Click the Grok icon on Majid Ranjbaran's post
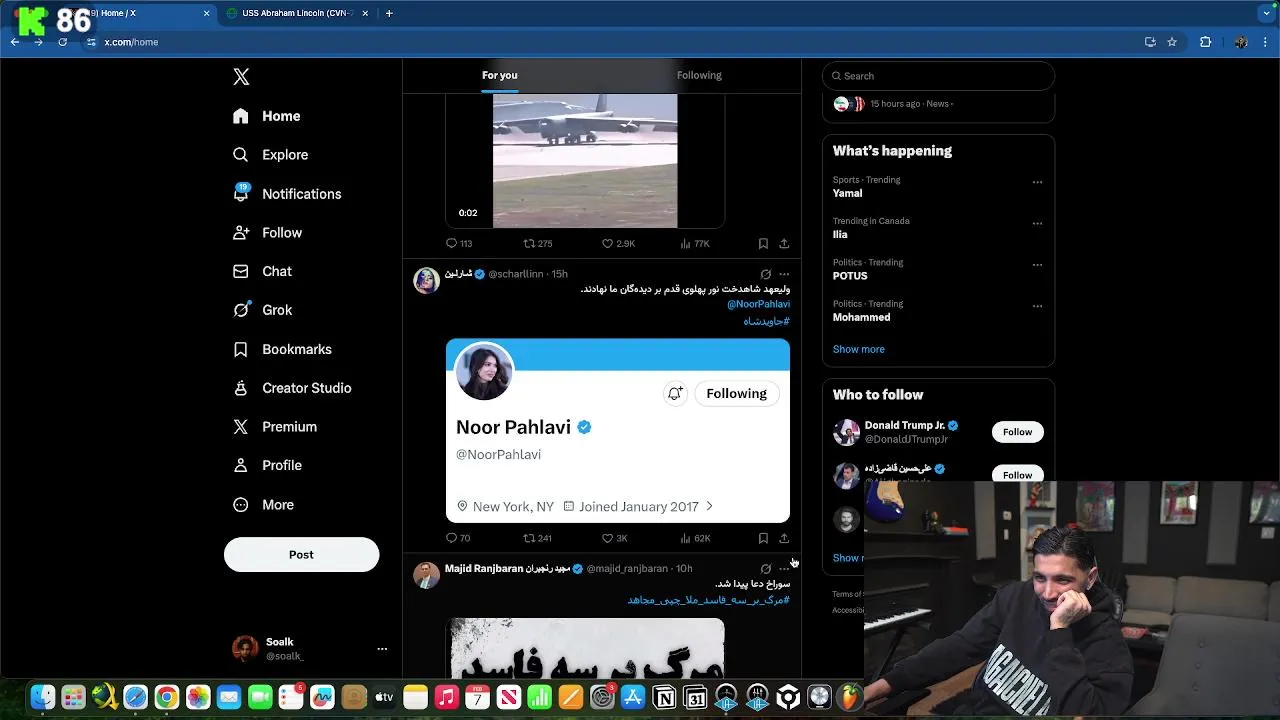 point(766,569)
